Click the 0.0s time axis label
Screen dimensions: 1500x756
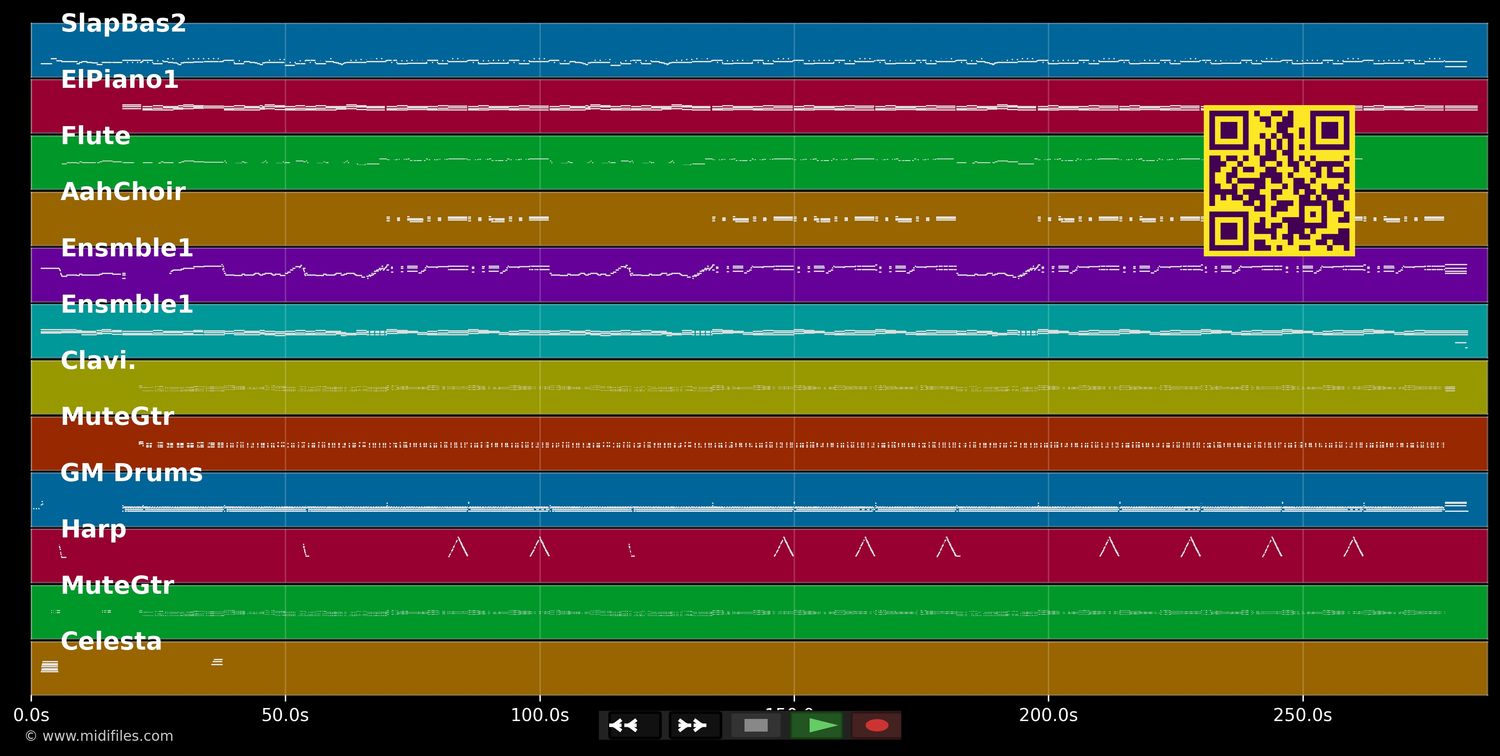[x=31, y=715]
